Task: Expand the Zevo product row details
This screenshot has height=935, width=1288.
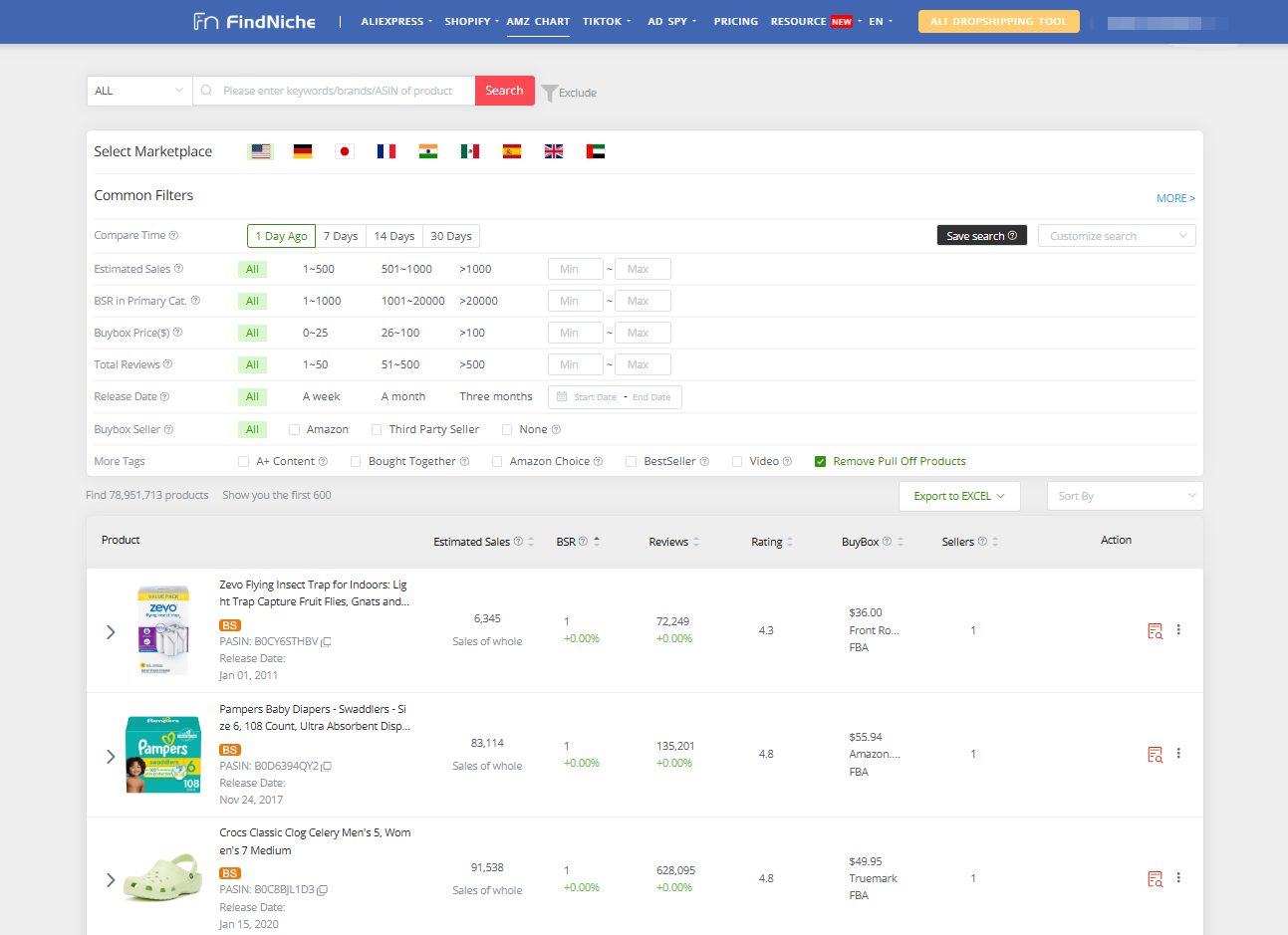Action: (110, 631)
